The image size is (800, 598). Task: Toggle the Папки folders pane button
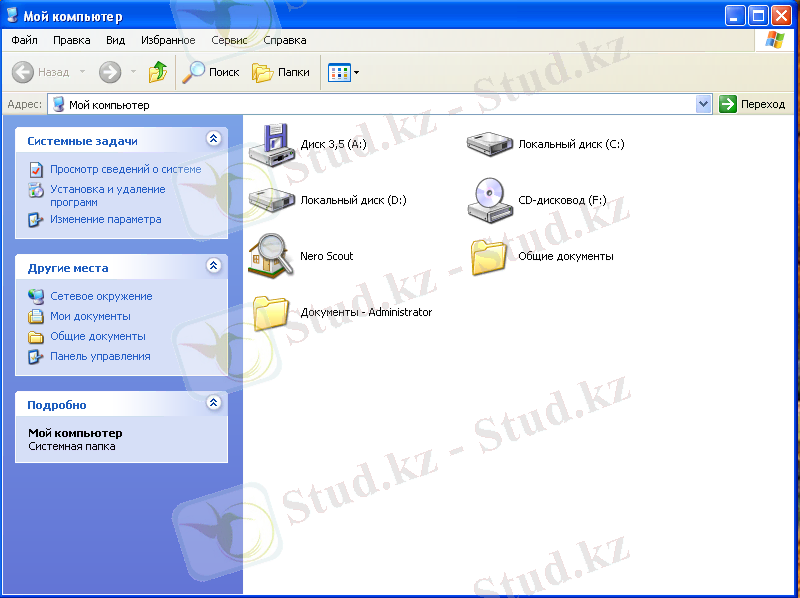(x=281, y=72)
